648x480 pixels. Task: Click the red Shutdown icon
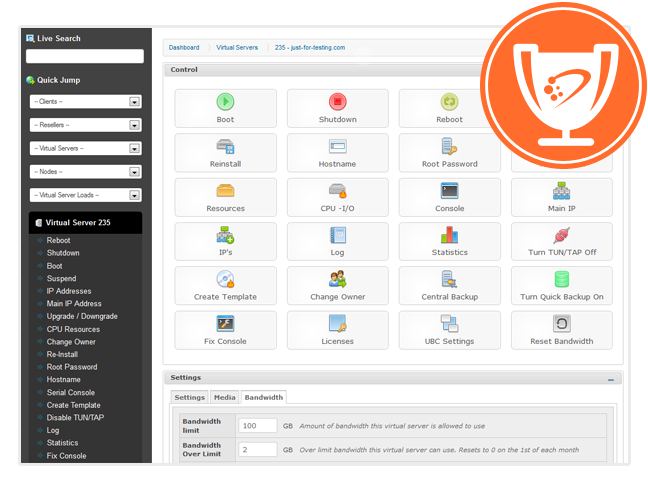point(338,102)
